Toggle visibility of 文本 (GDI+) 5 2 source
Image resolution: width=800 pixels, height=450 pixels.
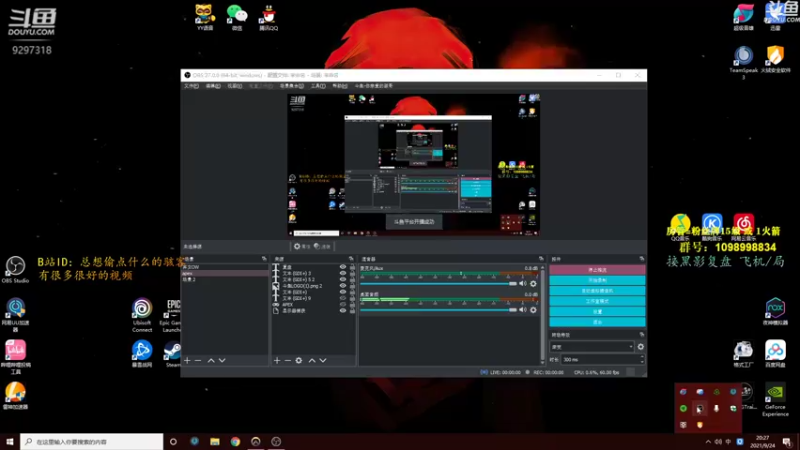(343, 280)
